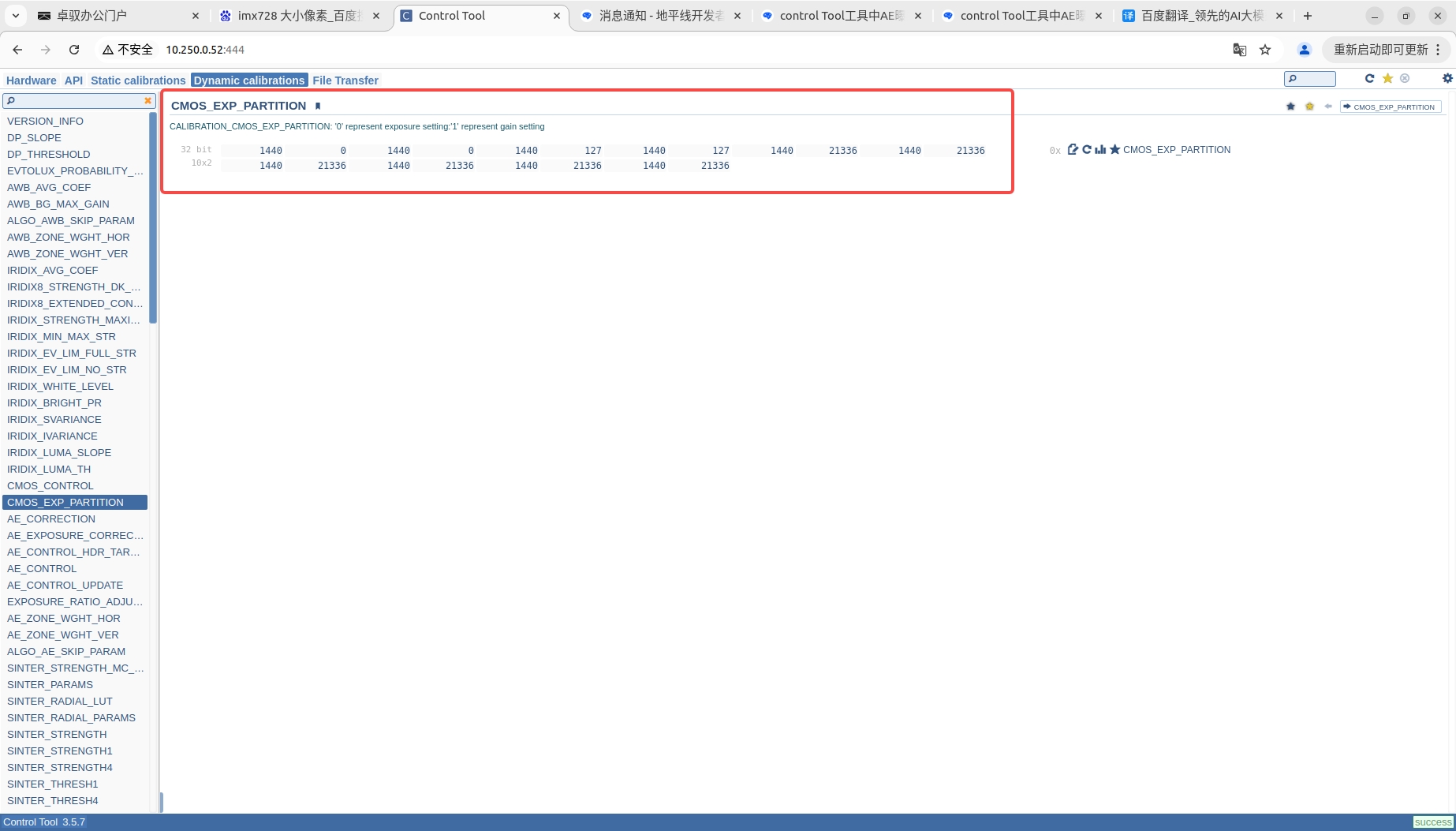1456x831 pixels.
Task: Click the edit icon beside CMOS_EXP_PARTITION row
Action: click(x=1073, y=150)
